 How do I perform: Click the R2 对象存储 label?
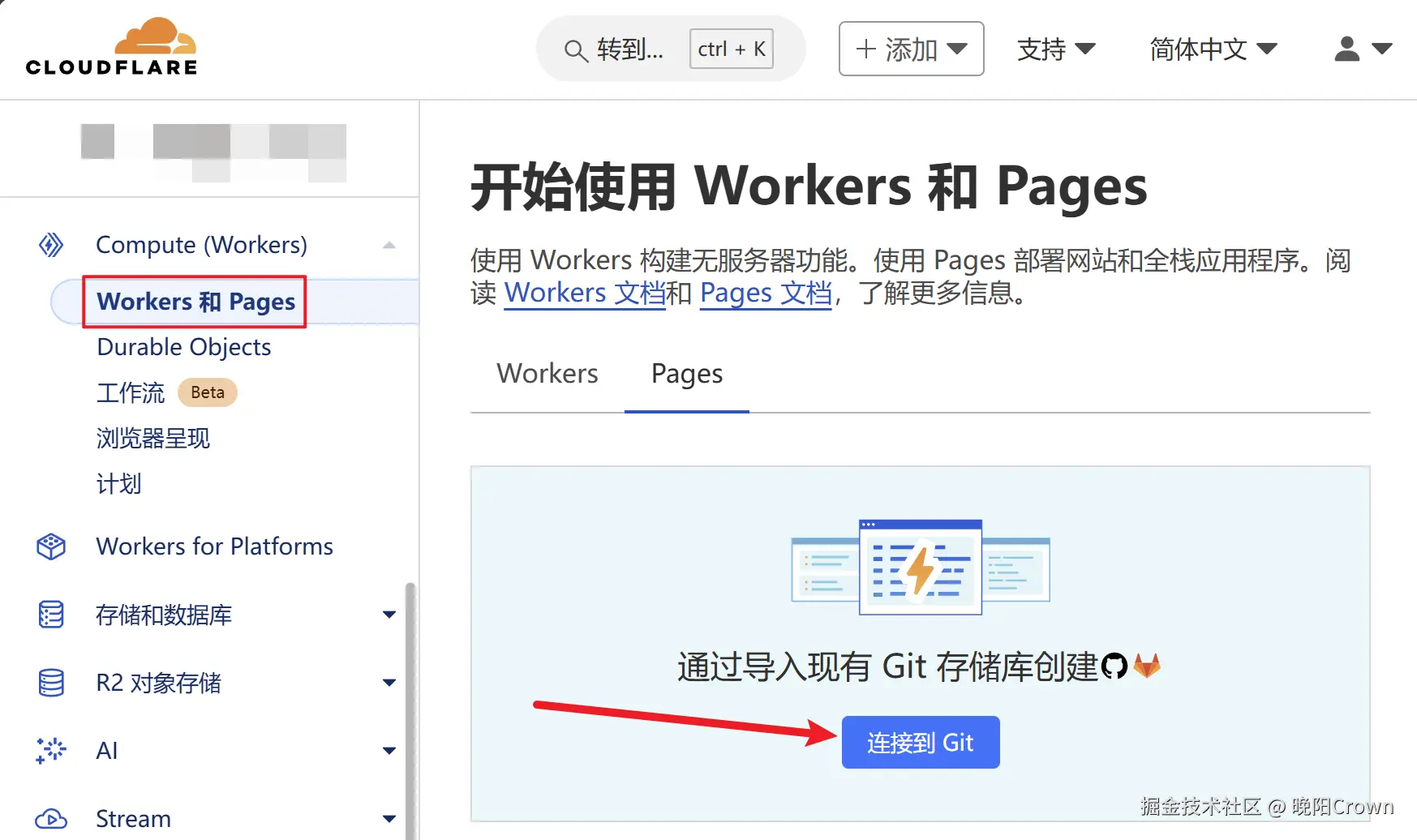point(158,683)
